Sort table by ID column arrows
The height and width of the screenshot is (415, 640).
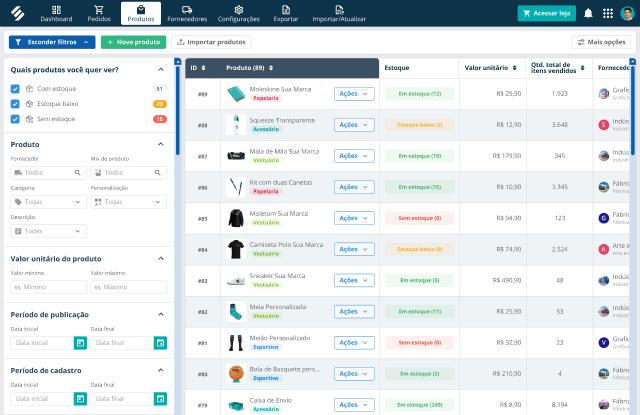(203, 68)
